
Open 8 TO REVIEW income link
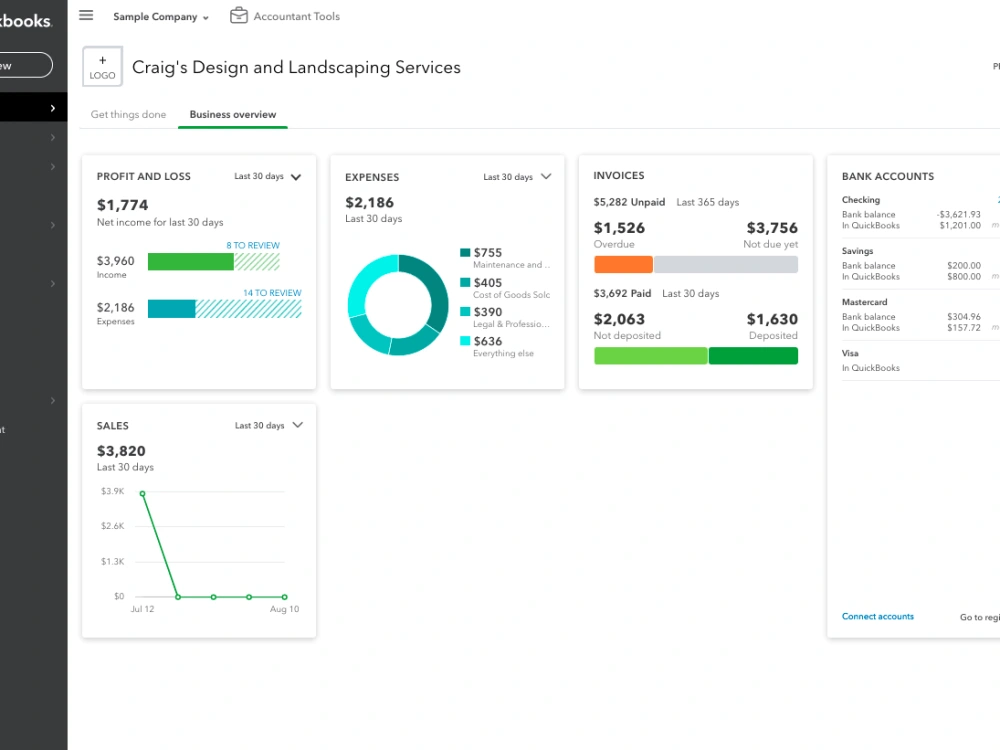click(x=253, y=246)
